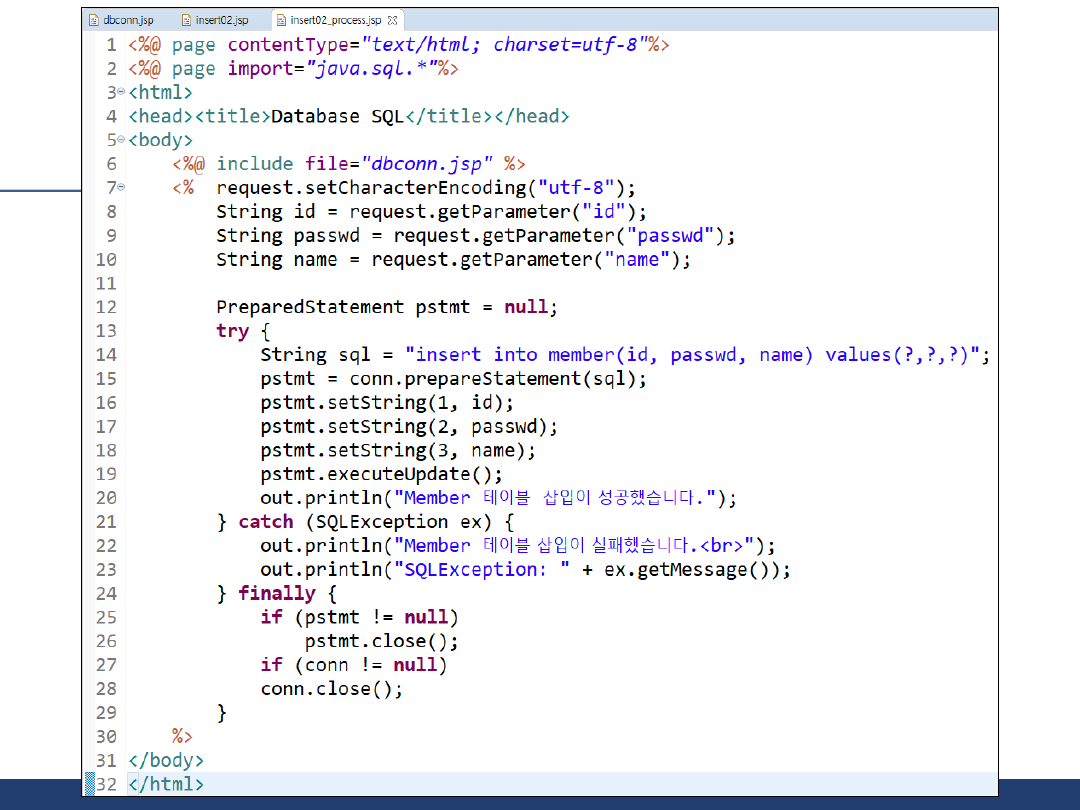The height and width of the screenshot is (810, 1080).
Task: Click the file icon on insert02_process.jsp tab
Action: 281,20
